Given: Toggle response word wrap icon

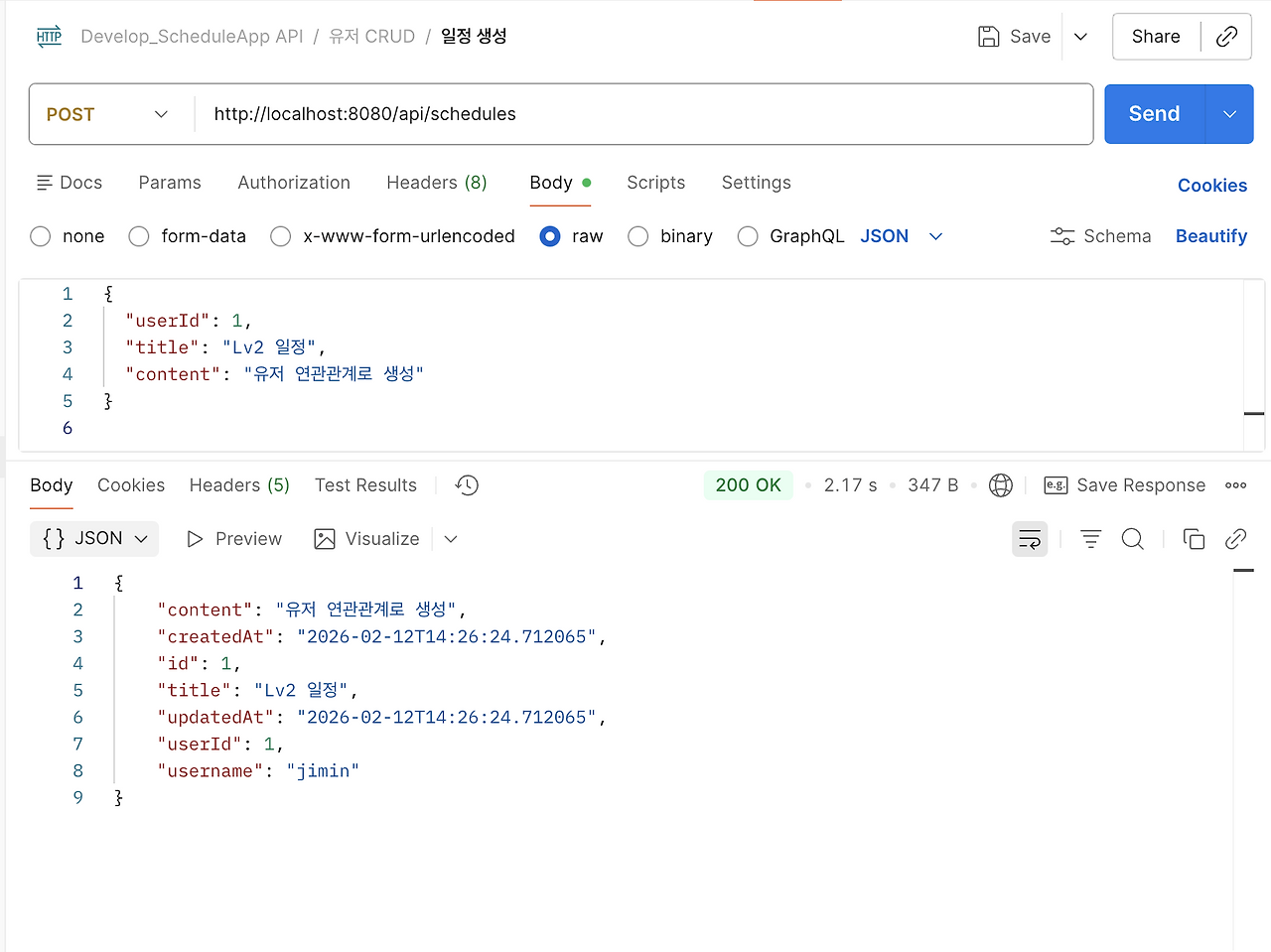Looking at the screenshot, I should pyautogui.click(x=1030, y=539).
